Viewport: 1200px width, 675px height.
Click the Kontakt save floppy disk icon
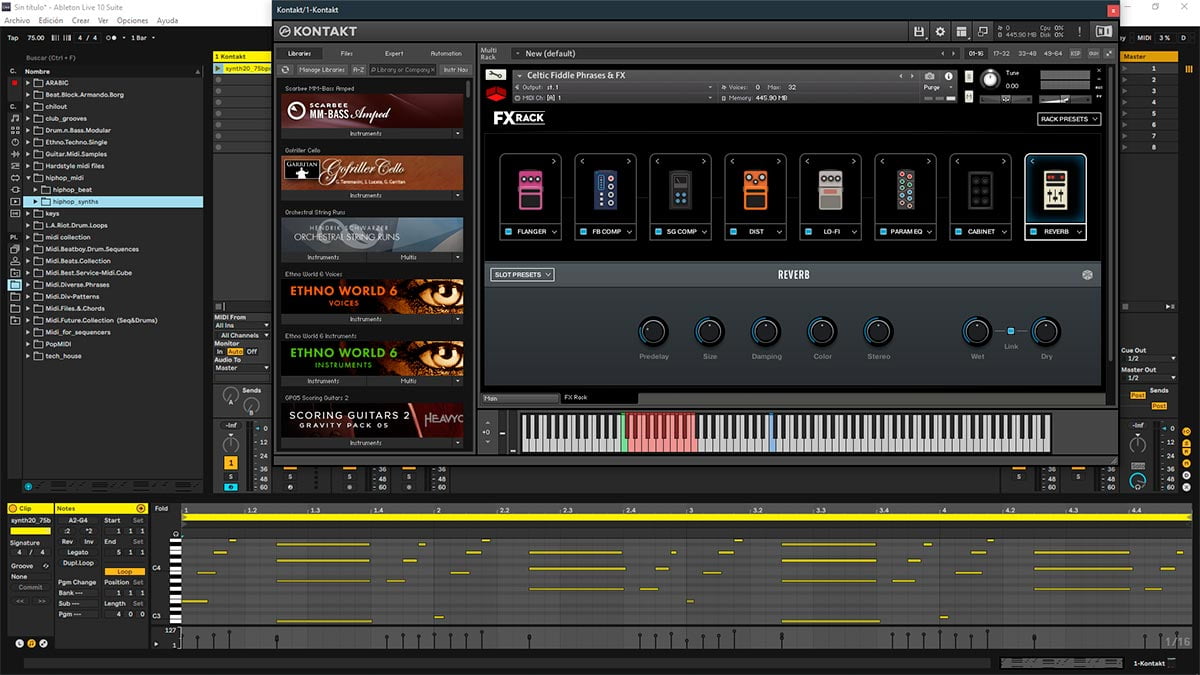click(x=918, y=32)
